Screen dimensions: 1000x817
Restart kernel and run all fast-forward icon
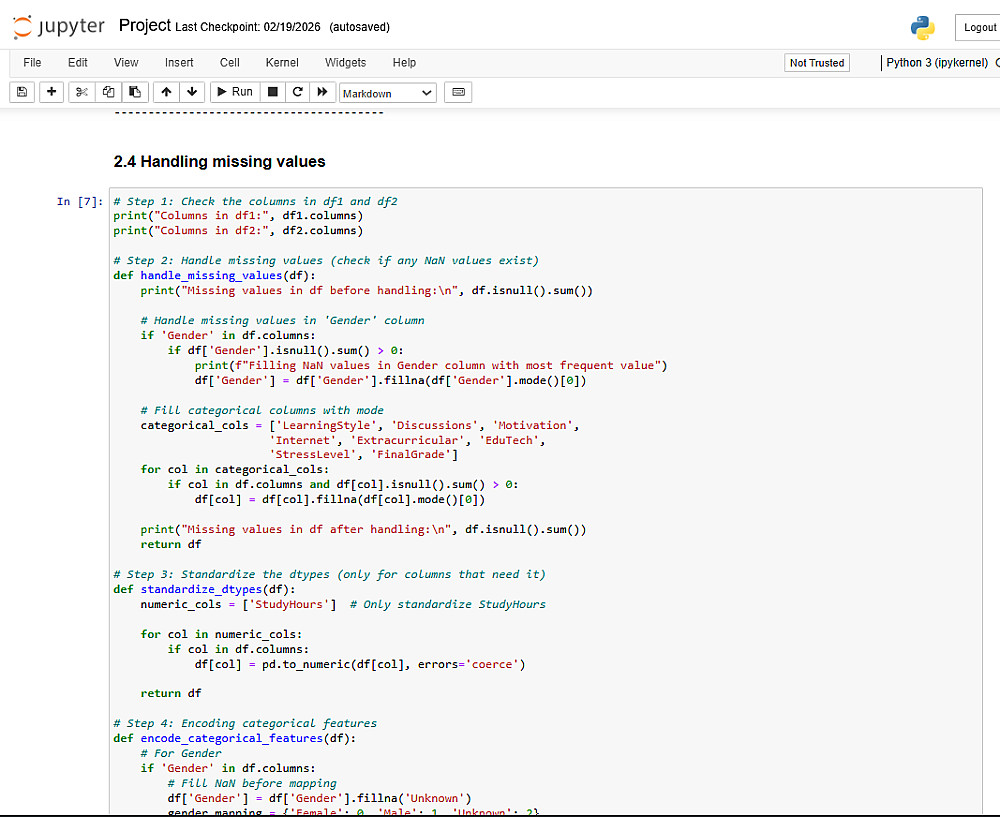322,92
